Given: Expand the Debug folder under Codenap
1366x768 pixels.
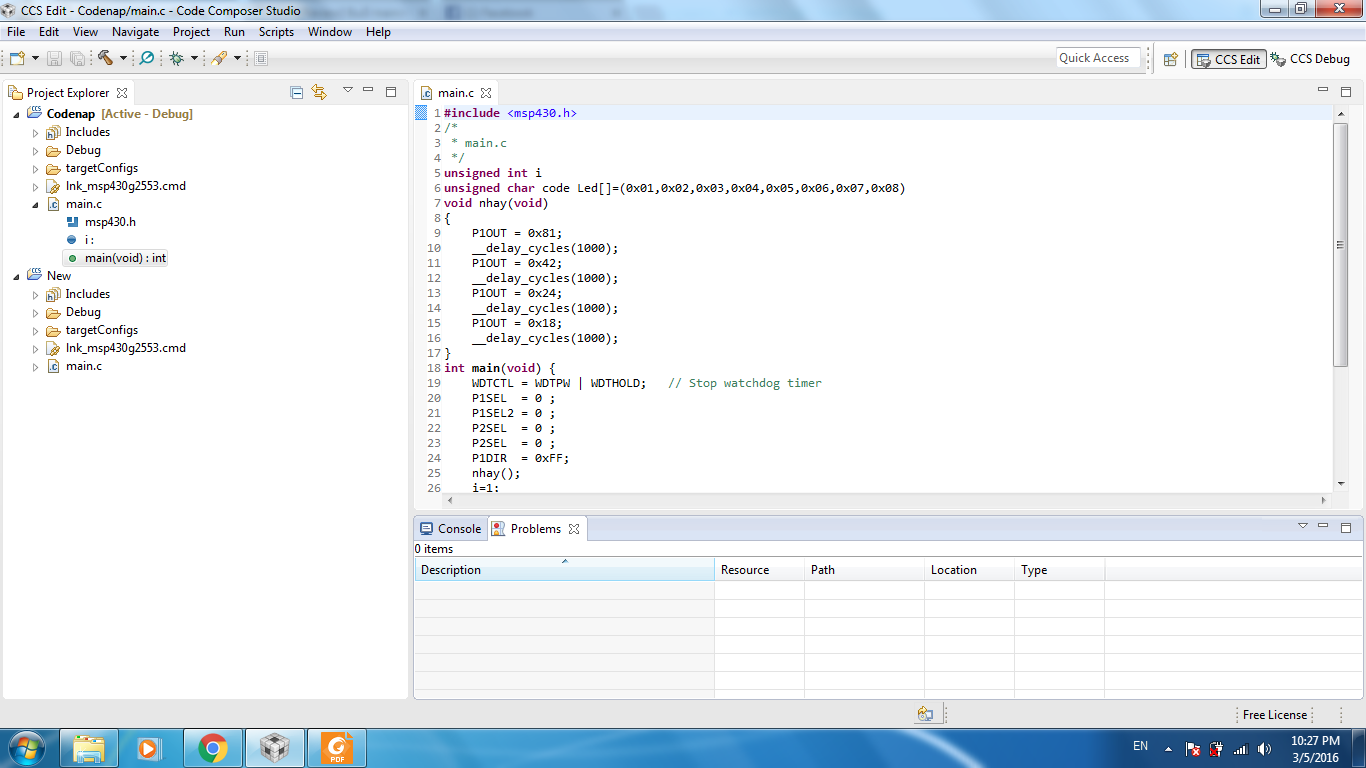Looking at the screenshot, I should [x=36, y=150].
